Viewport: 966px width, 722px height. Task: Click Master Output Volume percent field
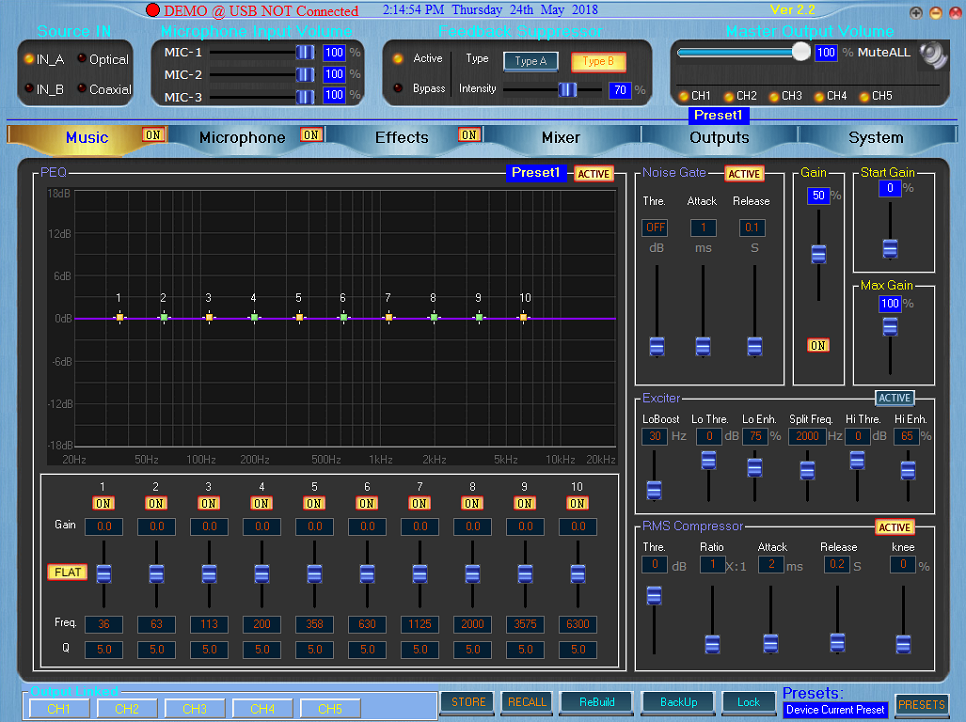pyautogui.click(x=826, y=52)
